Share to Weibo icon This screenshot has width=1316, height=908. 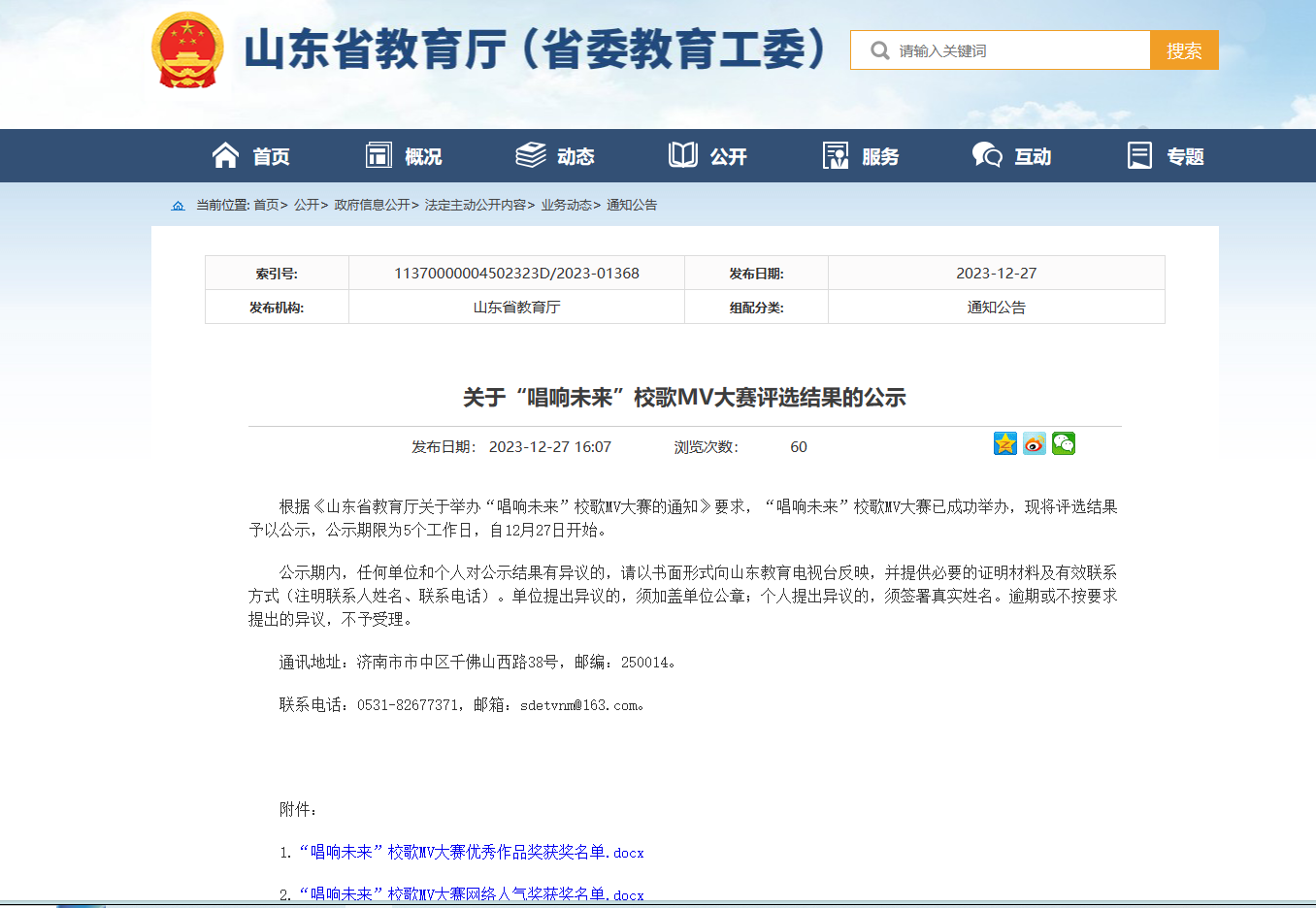pos(1035,444)
